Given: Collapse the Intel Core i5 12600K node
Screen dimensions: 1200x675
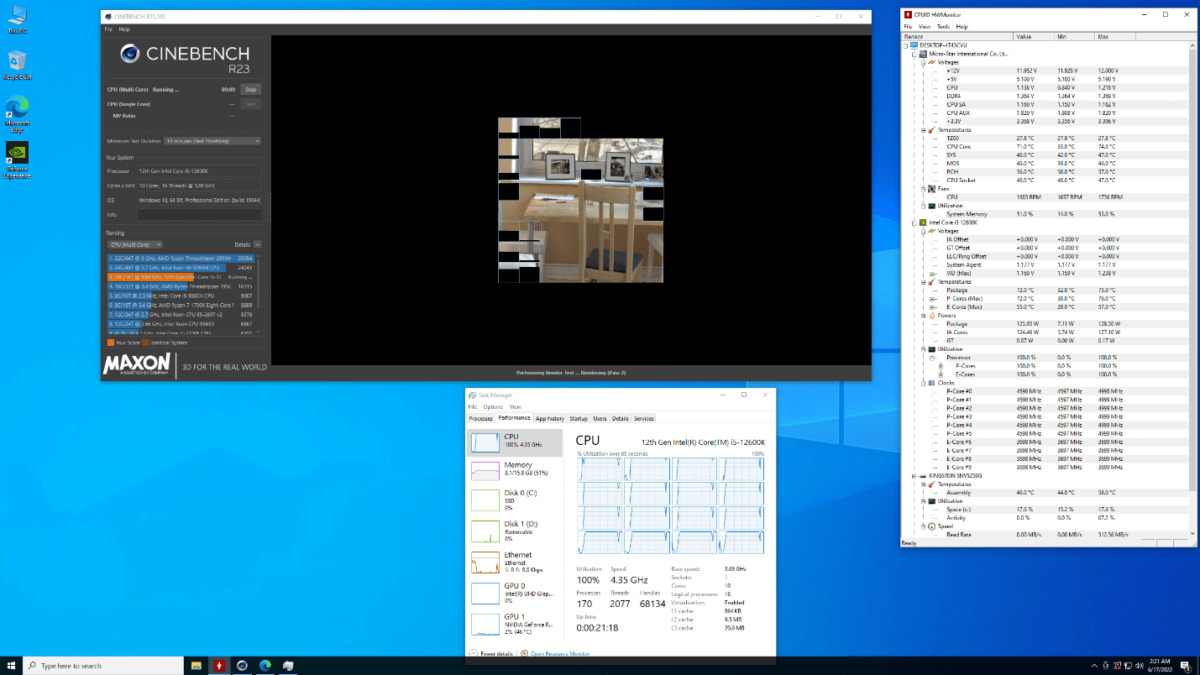Looking at the screenshot, I should [x=915, y=222].
